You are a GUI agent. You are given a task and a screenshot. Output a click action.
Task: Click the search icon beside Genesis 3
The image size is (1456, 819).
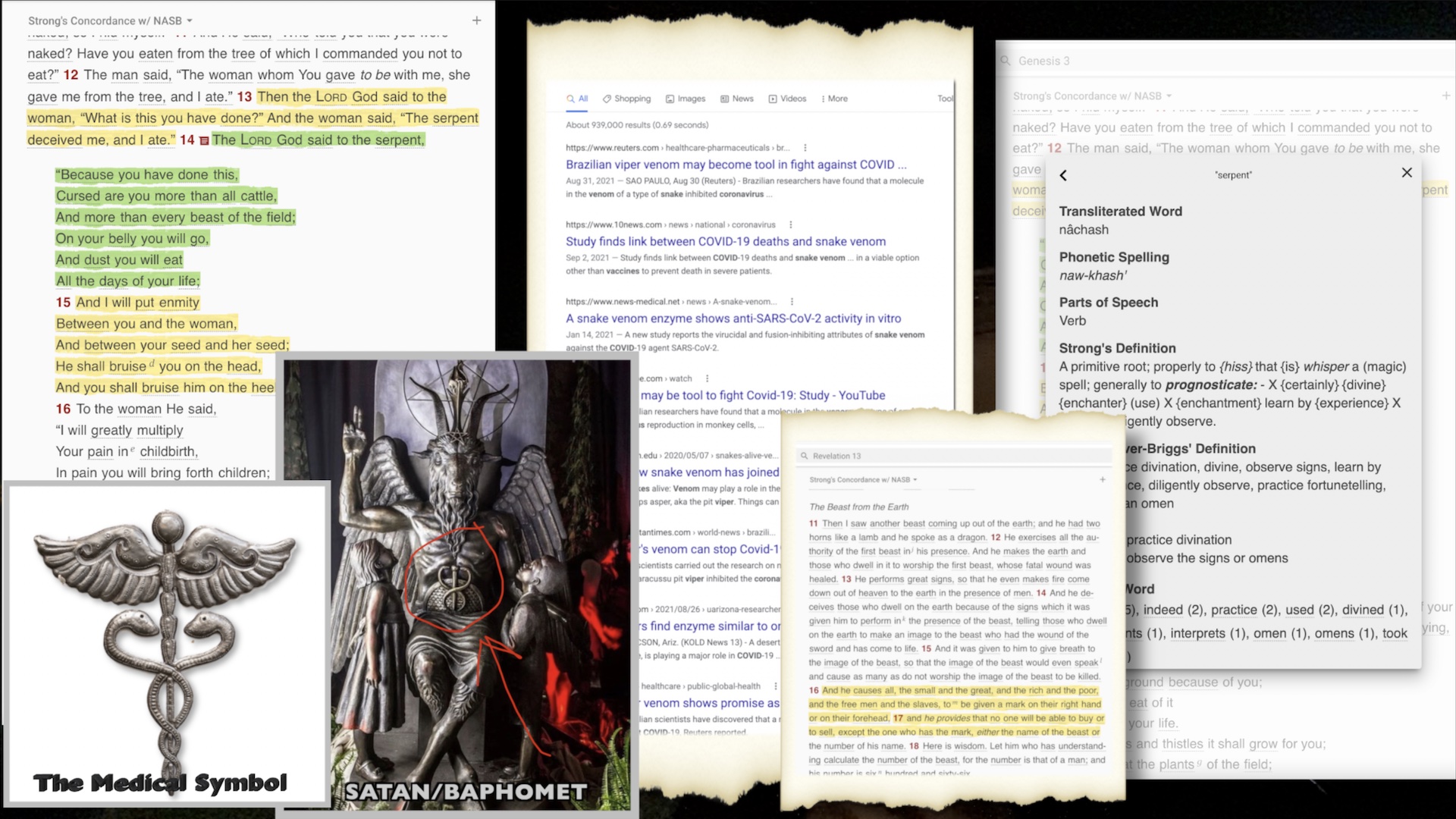coord(1006,61)
